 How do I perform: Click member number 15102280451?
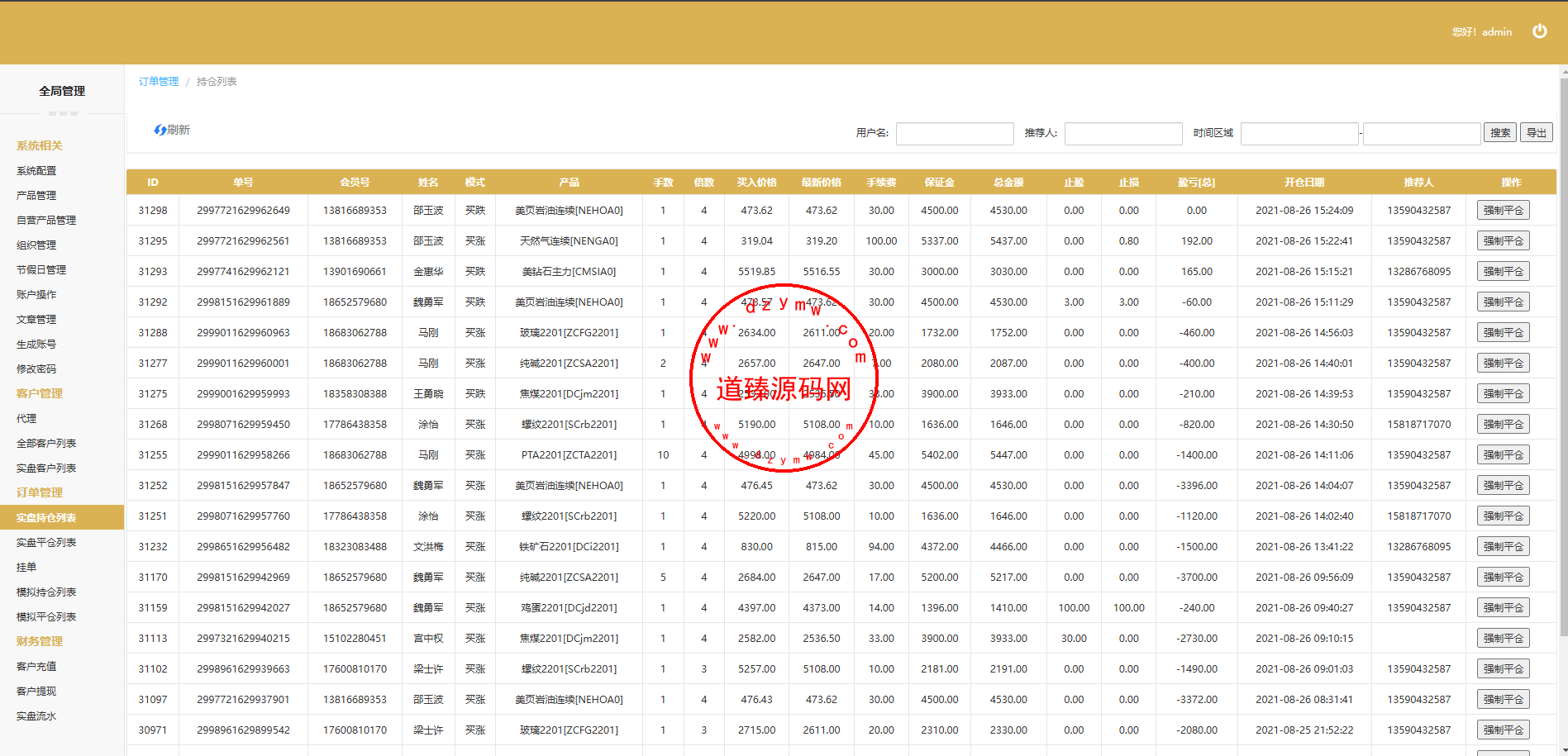coord(355,639)
